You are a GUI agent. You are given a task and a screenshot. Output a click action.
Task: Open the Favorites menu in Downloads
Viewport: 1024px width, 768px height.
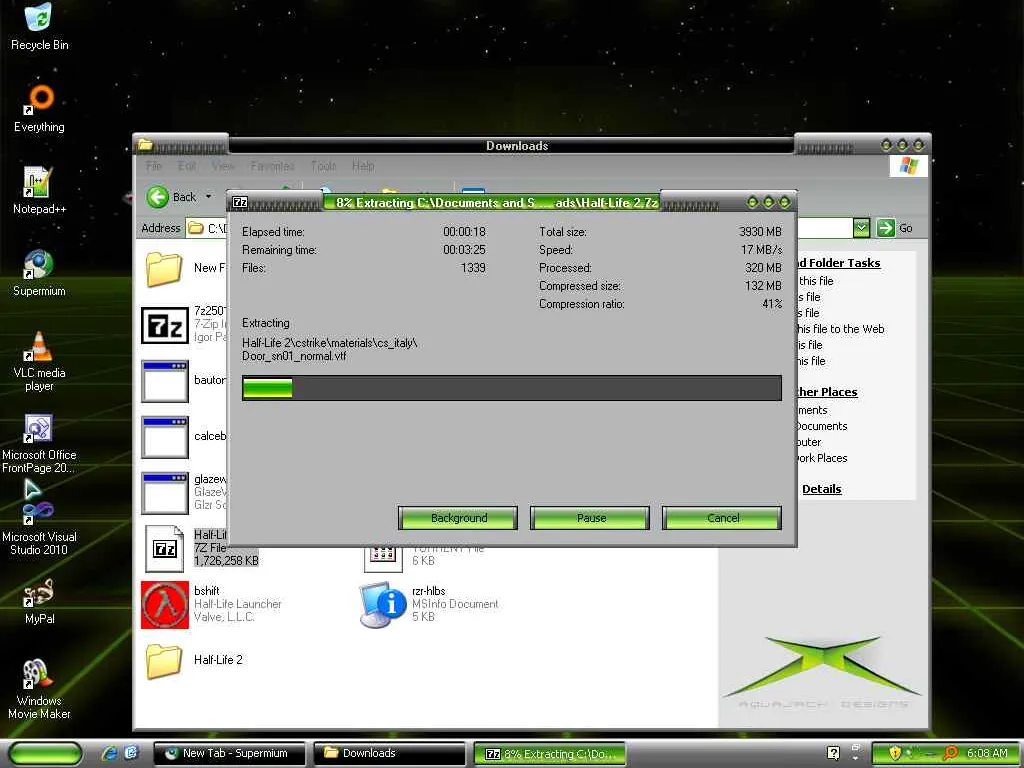coord(272,166)
